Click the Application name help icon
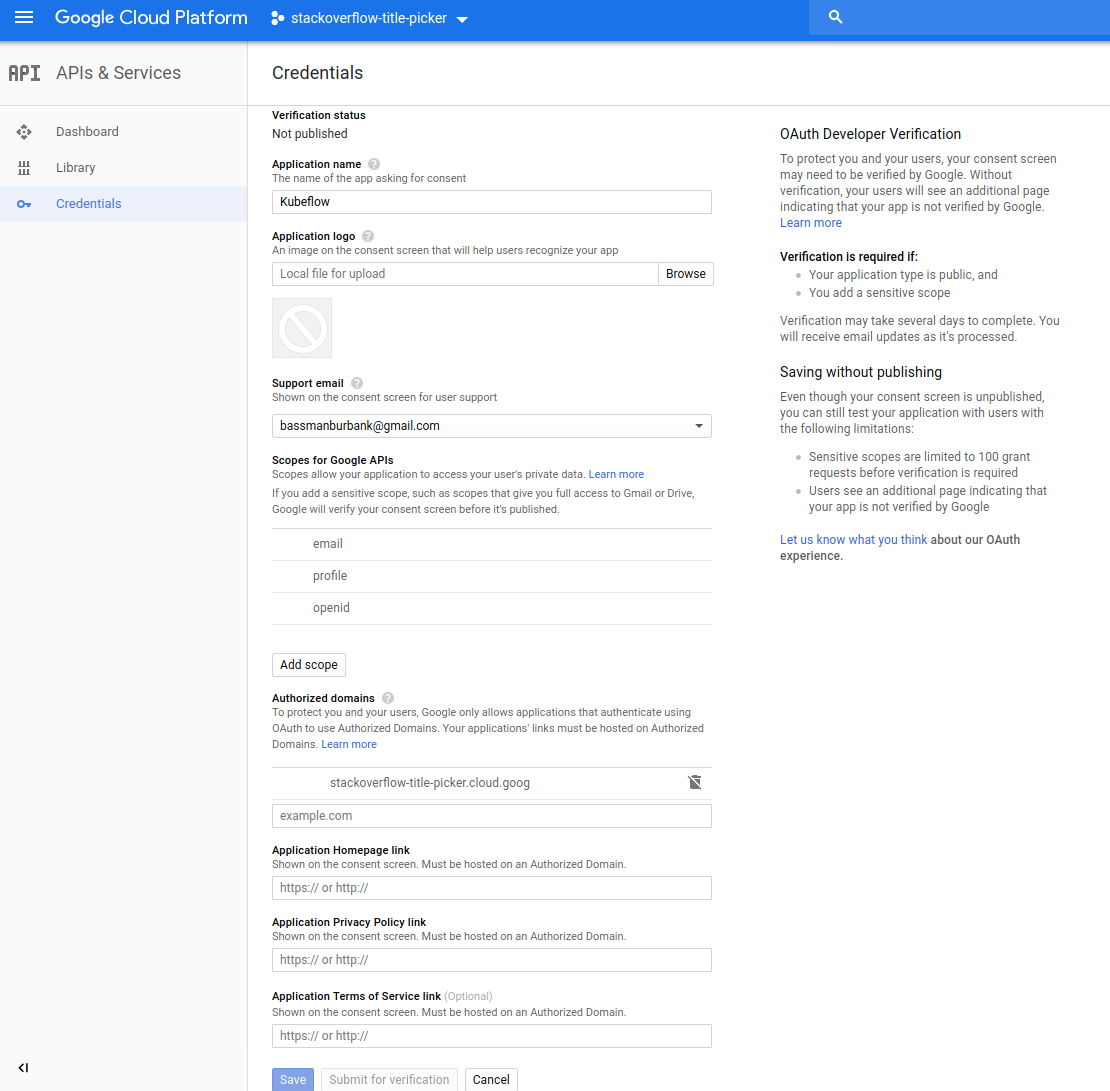The width and height of the screenshot is (1110, 1091). coord(373,163)
